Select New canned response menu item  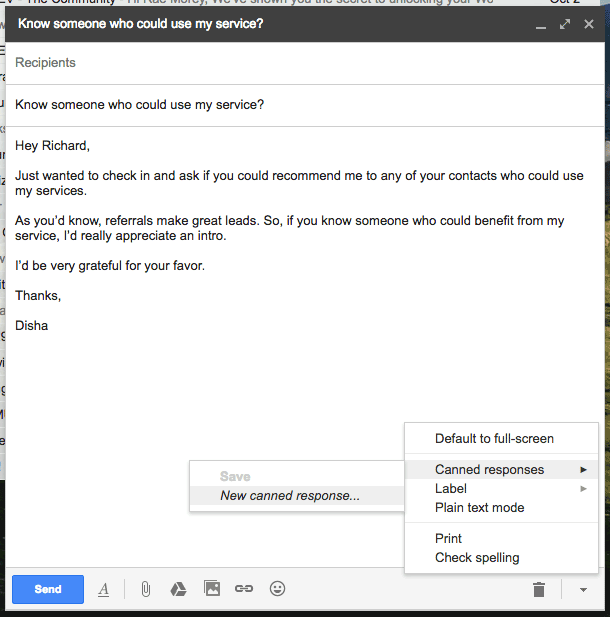(x=290, y=496)
